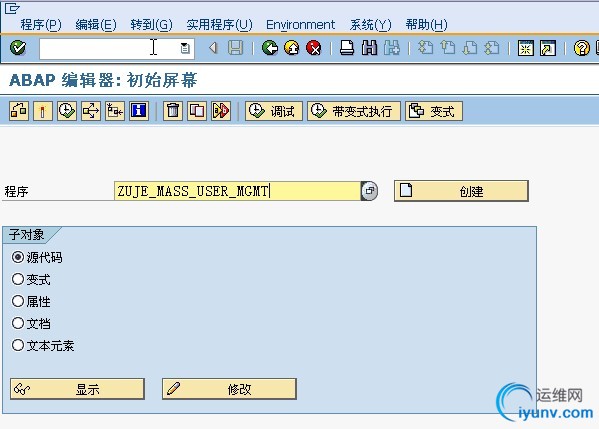Click the Find binoculars icon
Viewport: 599px width, 429px height.
coord(369,48)
